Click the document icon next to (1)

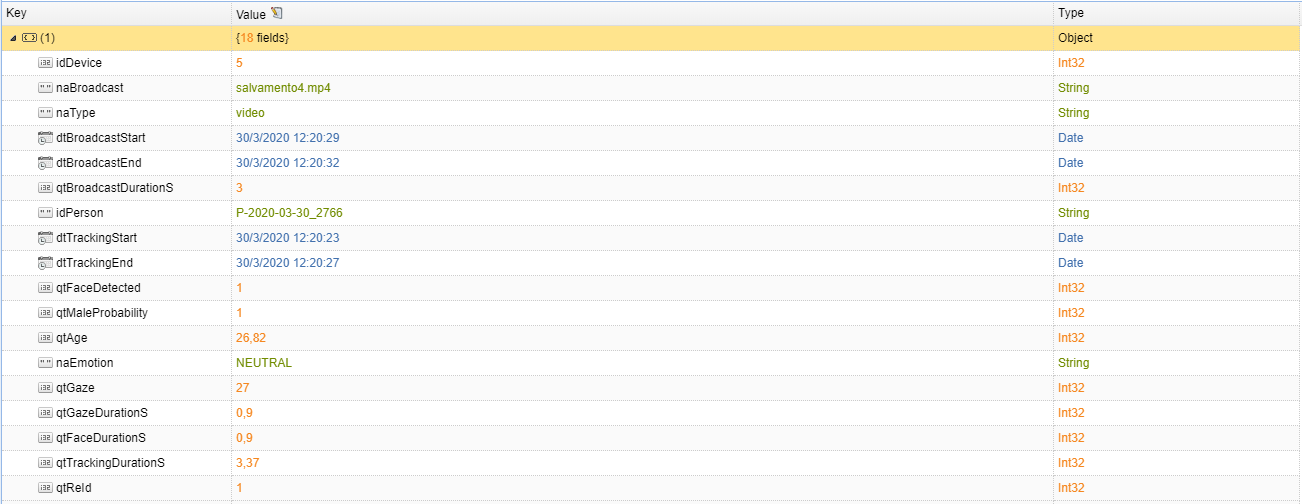tap(29, 38)
